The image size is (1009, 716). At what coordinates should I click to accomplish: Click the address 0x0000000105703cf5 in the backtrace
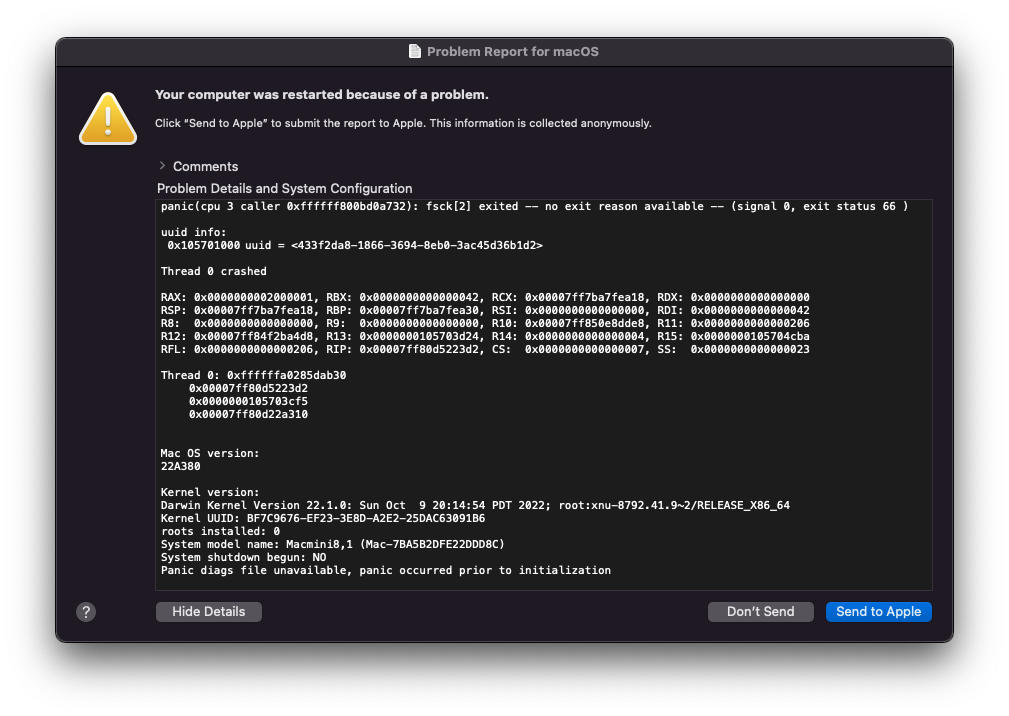[x=248, y=401]
